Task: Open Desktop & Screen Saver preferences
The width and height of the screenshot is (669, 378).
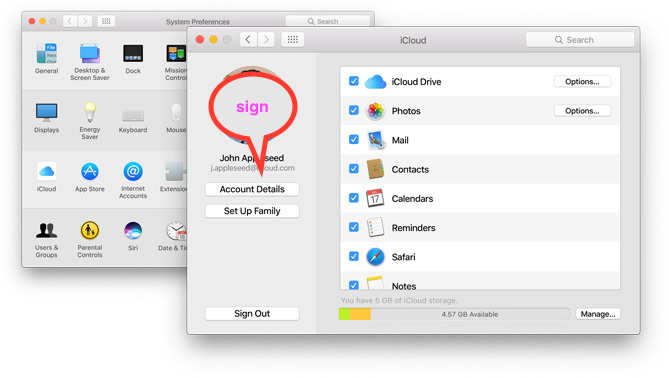Action: pyautogui.click(x=90, y=62)
